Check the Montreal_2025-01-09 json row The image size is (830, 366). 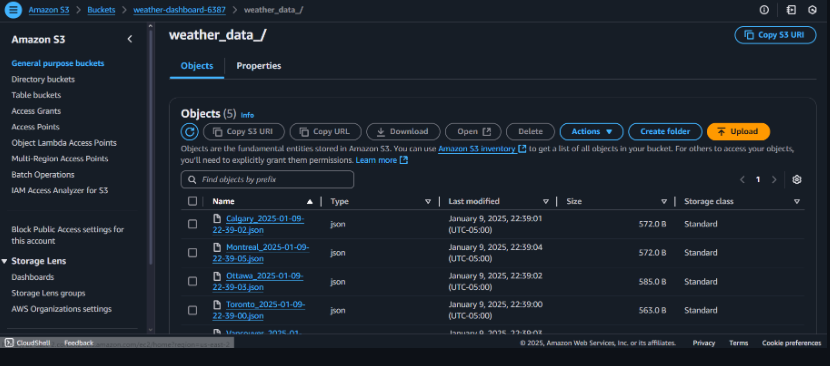coord(192,253)
